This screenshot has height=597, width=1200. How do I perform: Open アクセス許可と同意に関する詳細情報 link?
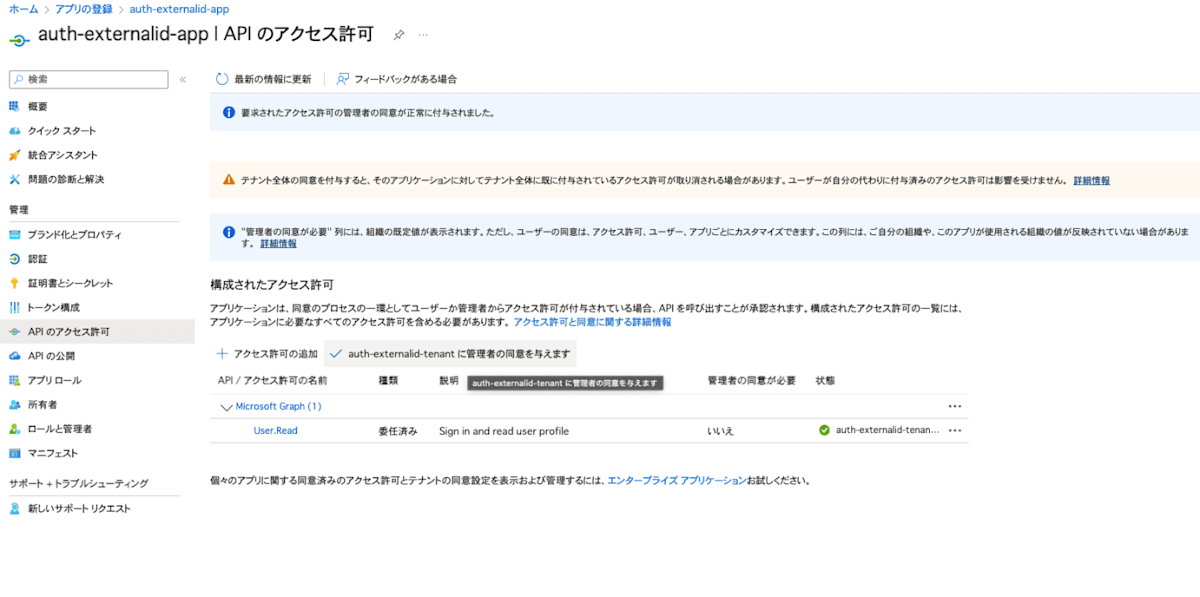coord(592,322)
